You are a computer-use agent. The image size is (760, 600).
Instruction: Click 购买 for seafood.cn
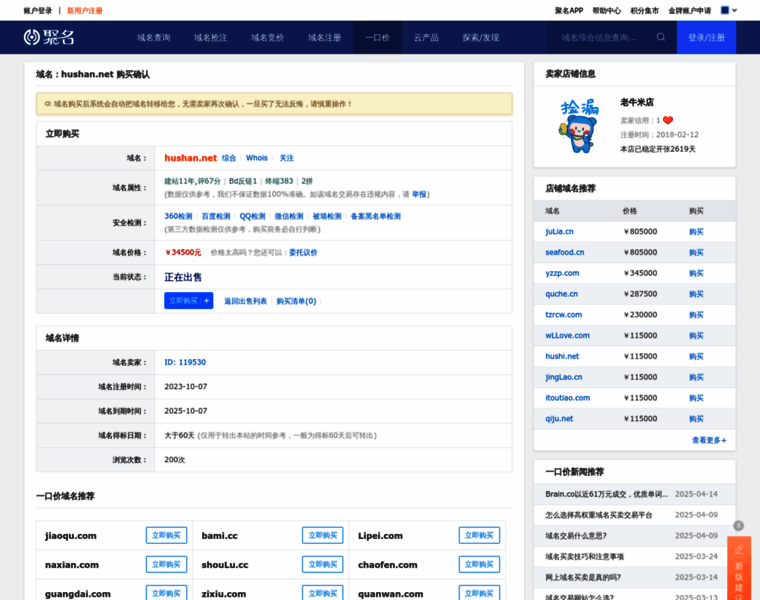pos(696,252)
